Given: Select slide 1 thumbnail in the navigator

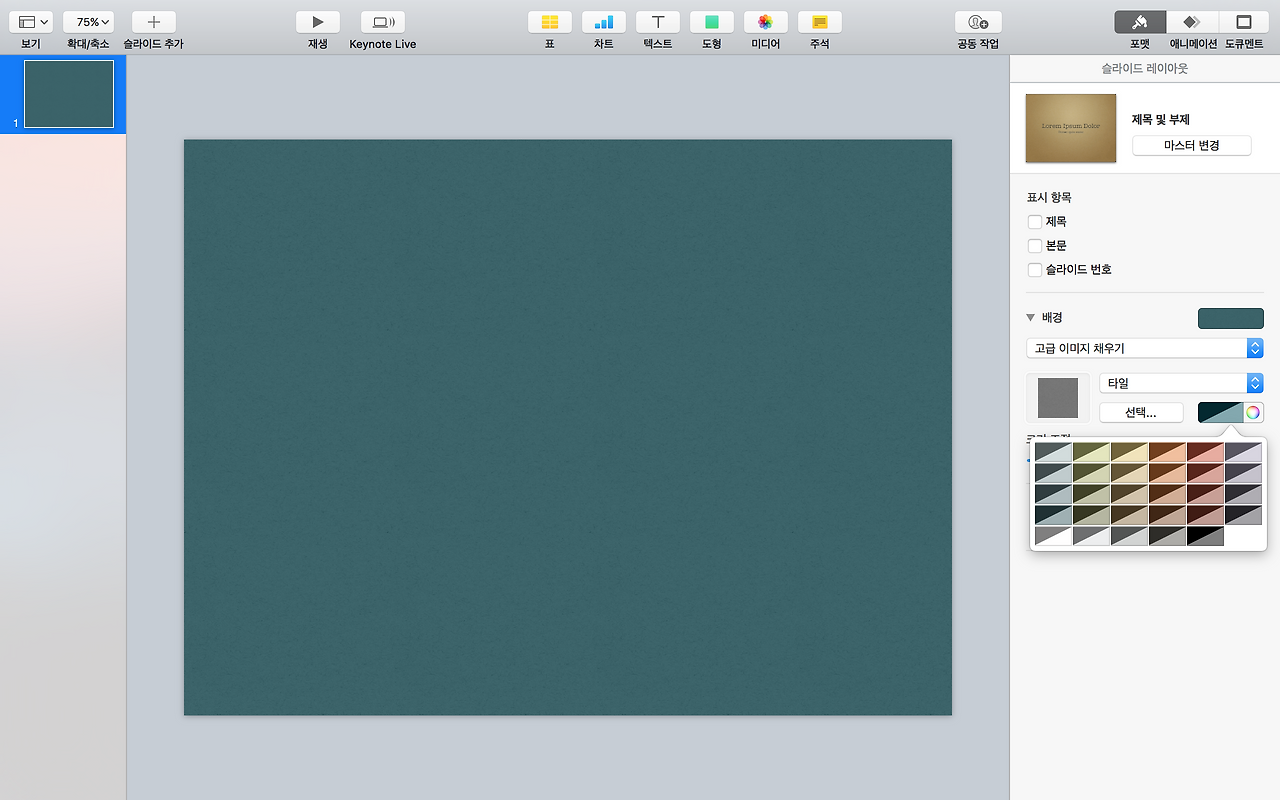Looking at the screenshot, I should [69, 94].
